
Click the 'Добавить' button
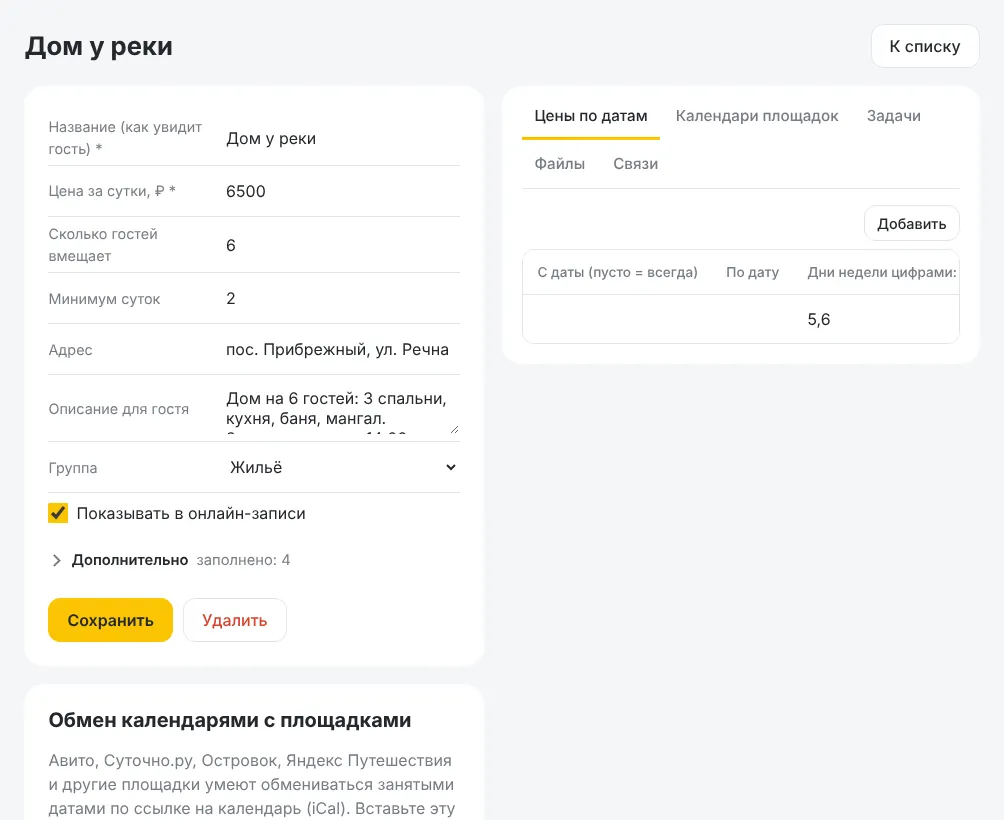(911, 223)
